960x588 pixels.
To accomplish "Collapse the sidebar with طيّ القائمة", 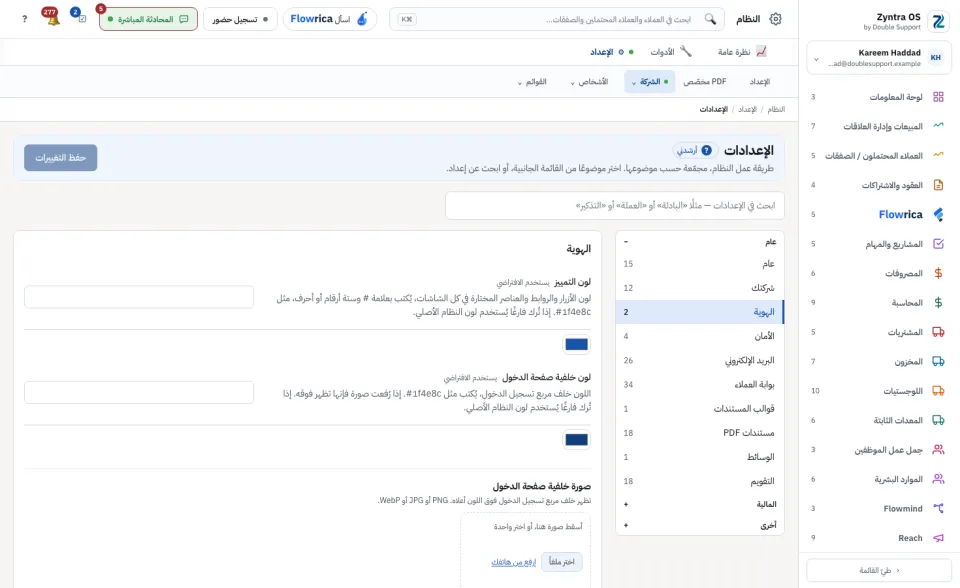I will coord(879,570).
